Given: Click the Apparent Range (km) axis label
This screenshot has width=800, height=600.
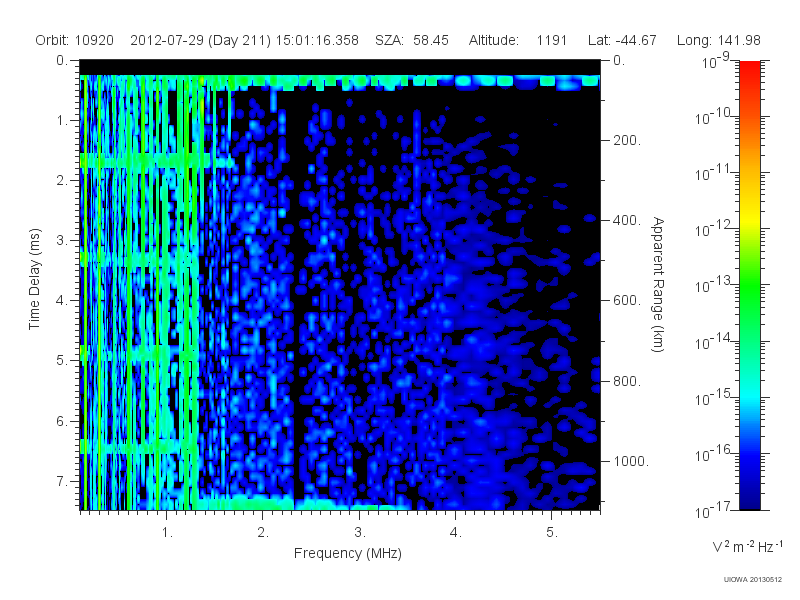Looking at the screenshot, I should 658,284.
